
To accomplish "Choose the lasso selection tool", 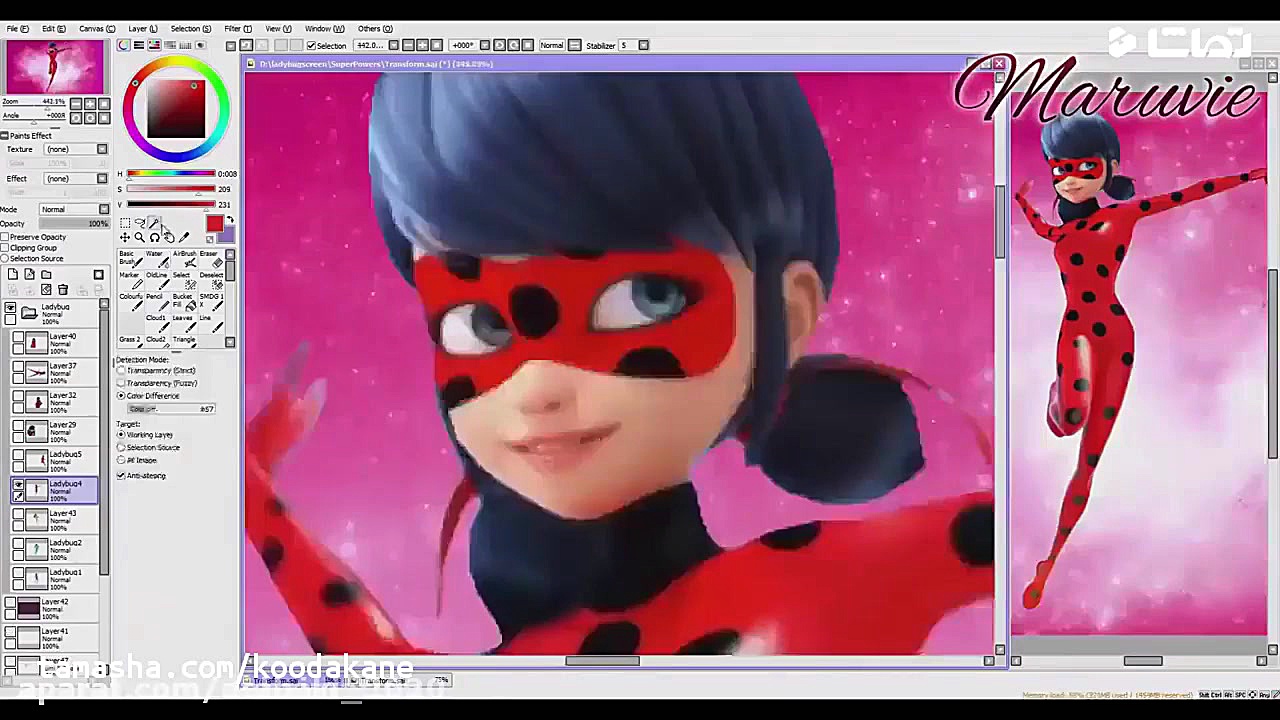I will coord(139,223).
